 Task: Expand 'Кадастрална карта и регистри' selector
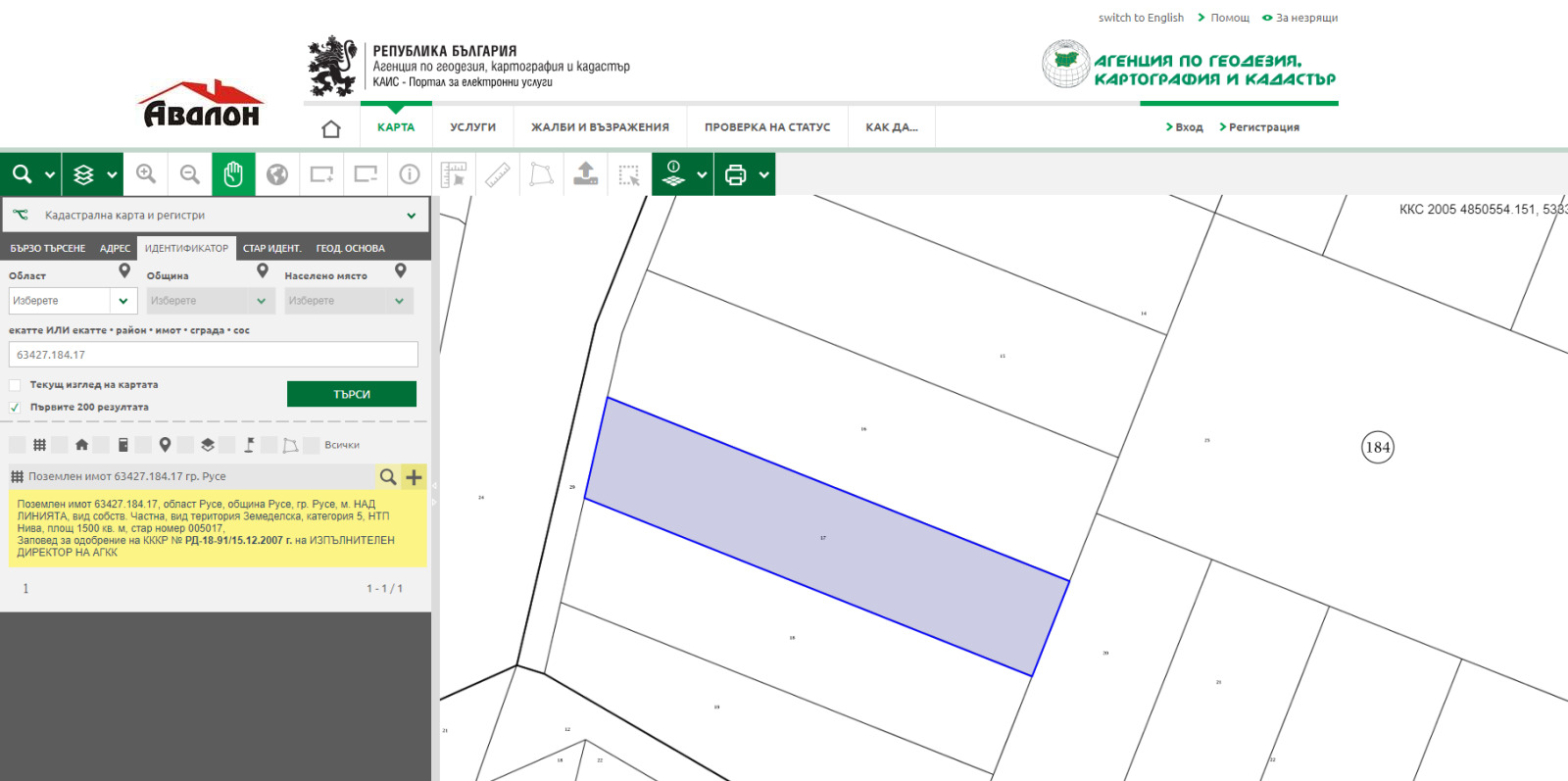pos(411,216)
